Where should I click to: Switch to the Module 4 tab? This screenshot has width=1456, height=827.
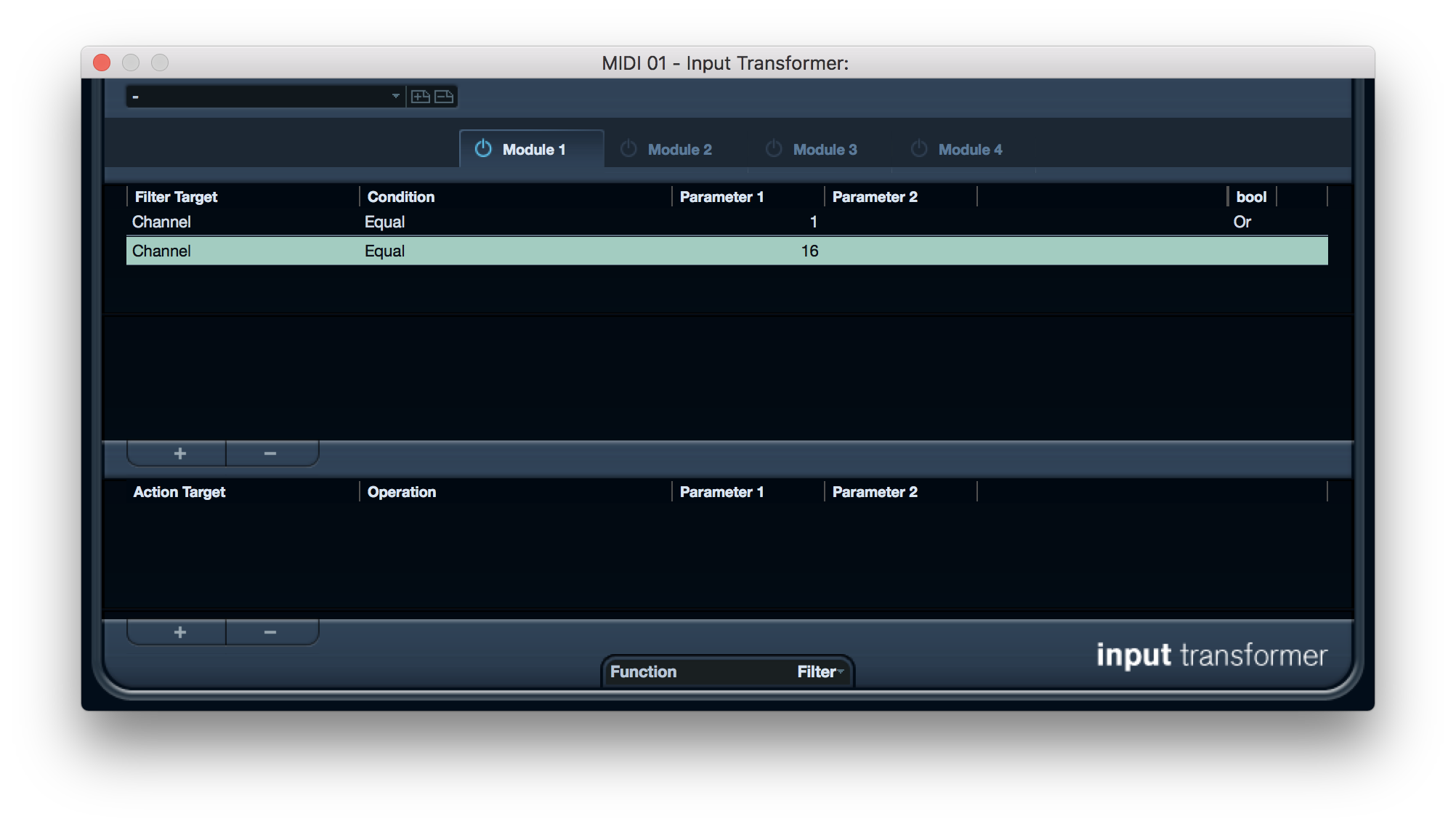[970, 150]
